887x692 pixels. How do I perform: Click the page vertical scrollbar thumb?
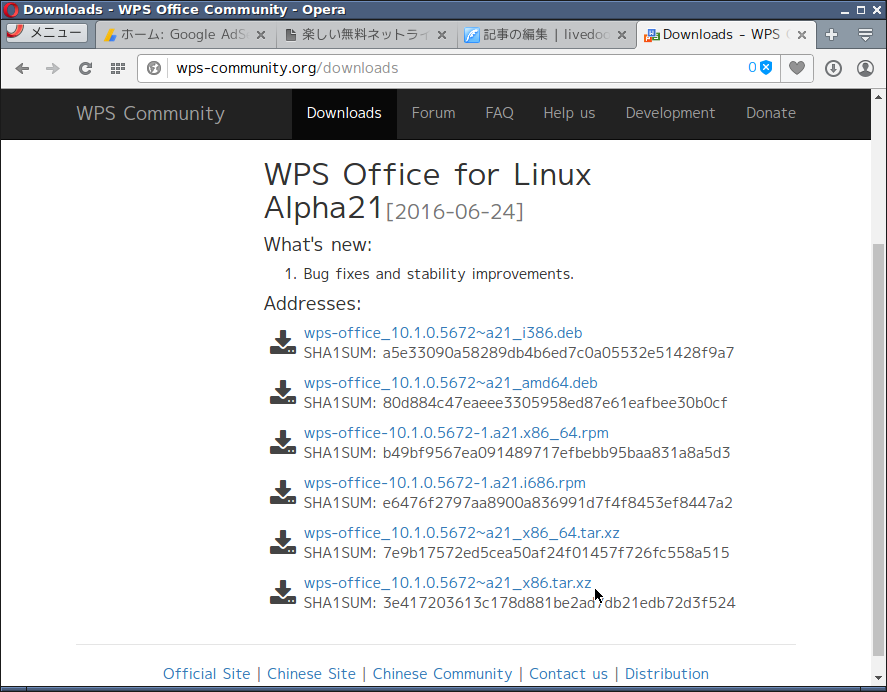pyautogui.click(x=878, y=450)
